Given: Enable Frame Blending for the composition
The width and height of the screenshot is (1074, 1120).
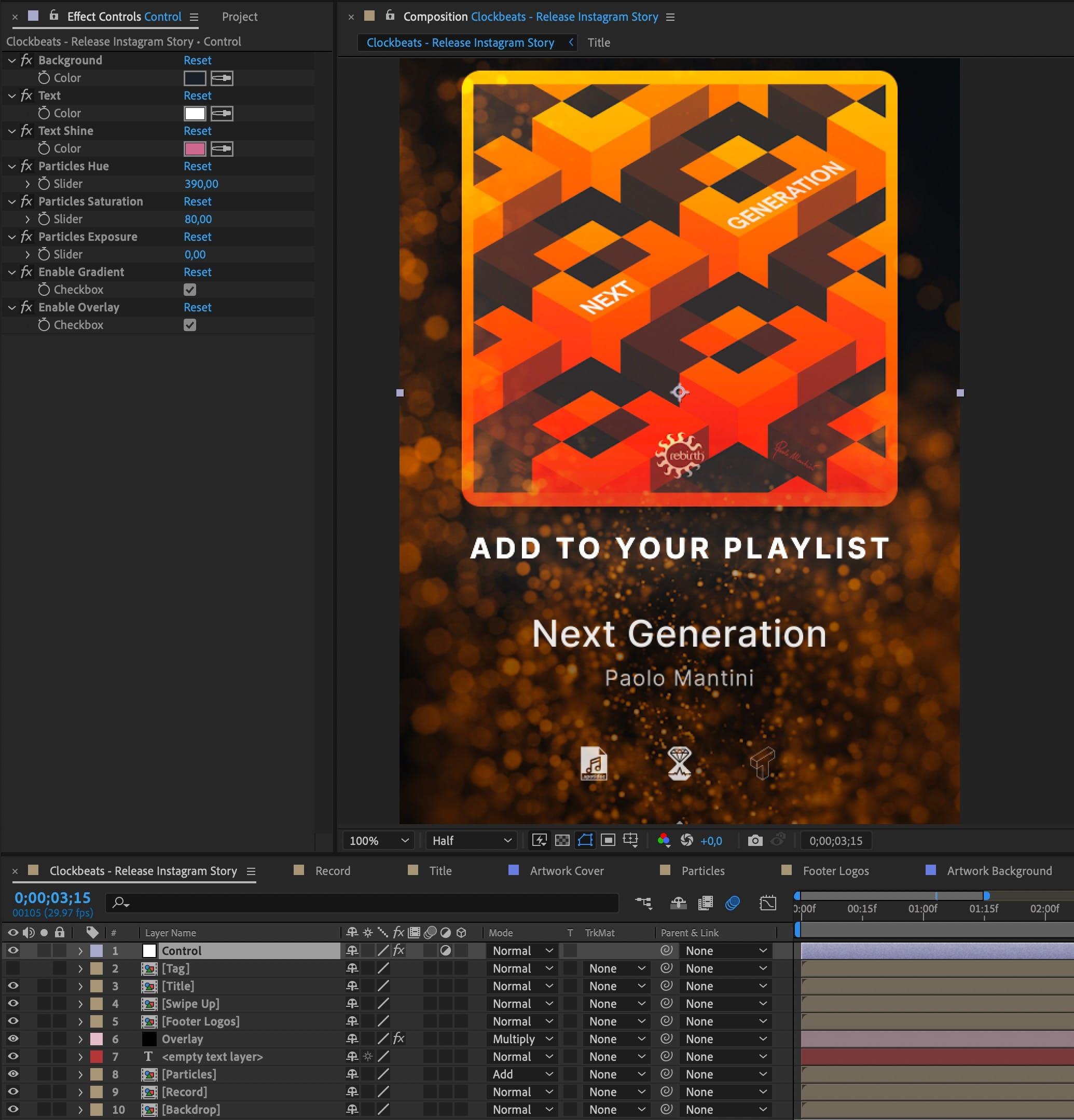Looking at the screenshot, I should [706, 904].
